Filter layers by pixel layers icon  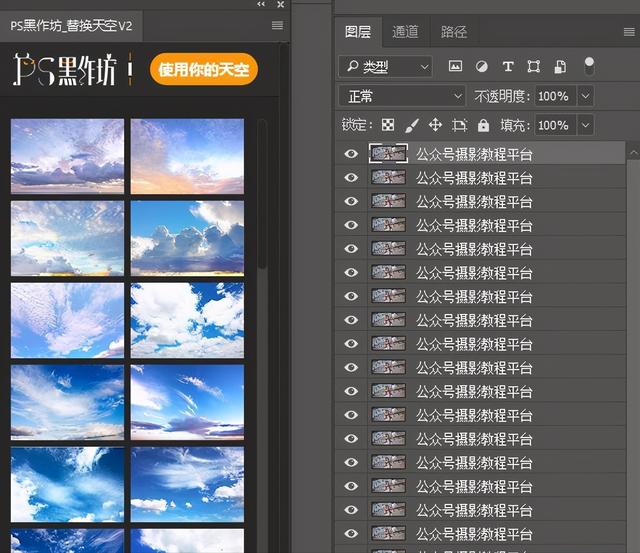pyautogui.click(x=455, y=66)
